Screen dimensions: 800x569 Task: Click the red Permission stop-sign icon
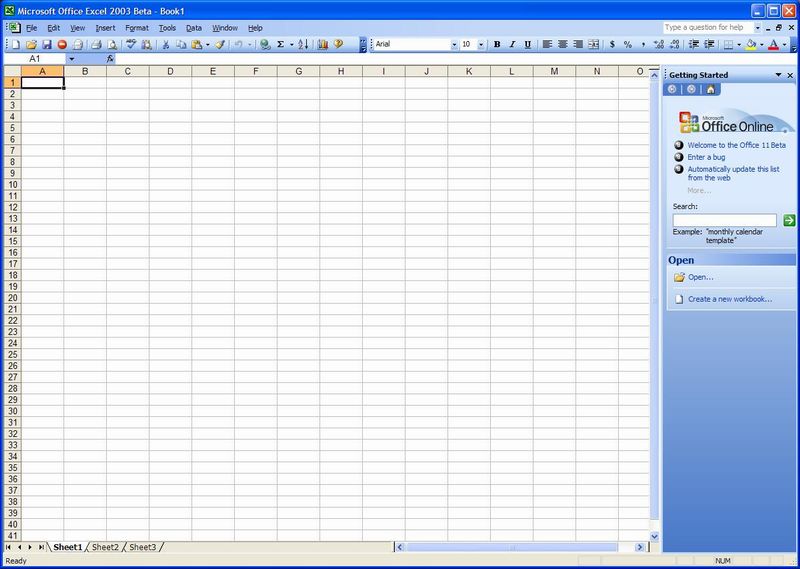[62, 44]
